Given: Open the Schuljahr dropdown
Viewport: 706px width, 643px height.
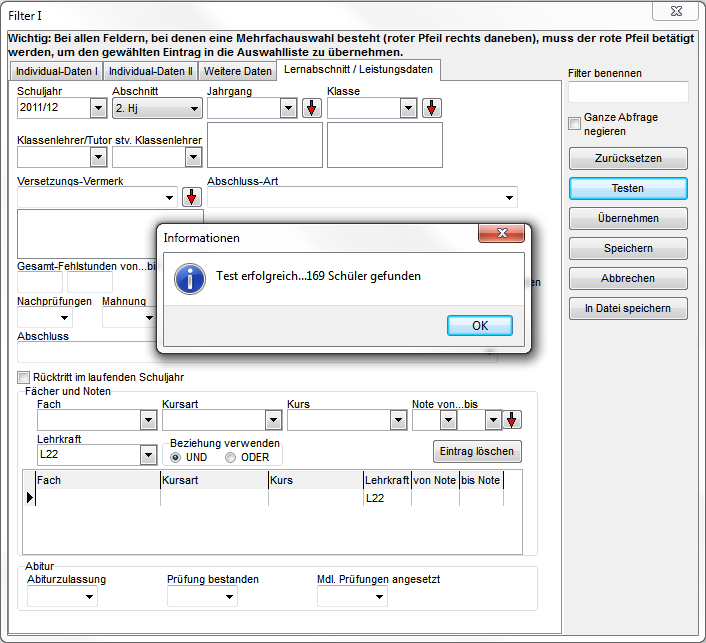Looking at the screenshot, I should click(98, 108).
